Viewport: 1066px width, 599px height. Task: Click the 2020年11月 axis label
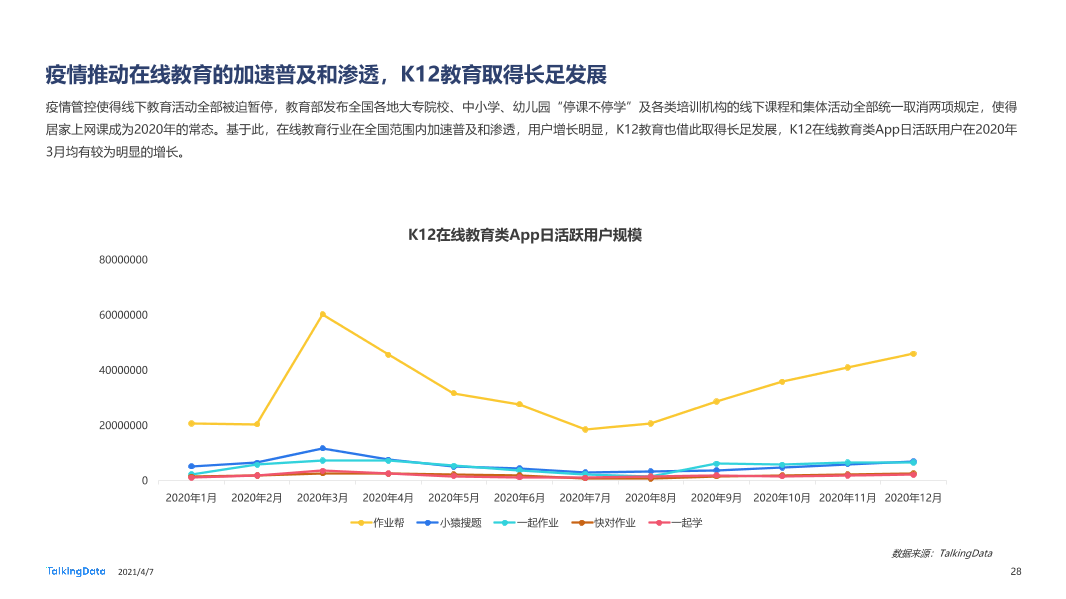tap(847, 498)
